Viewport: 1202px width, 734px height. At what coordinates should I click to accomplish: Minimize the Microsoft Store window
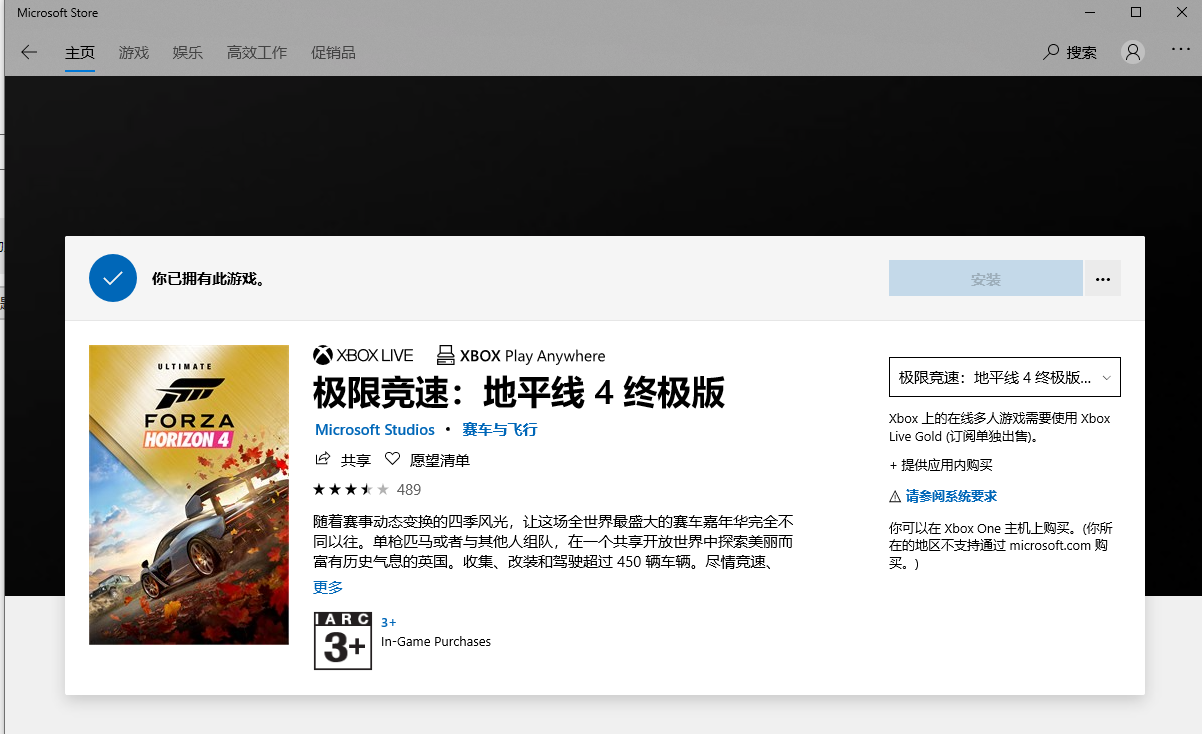1090,12
